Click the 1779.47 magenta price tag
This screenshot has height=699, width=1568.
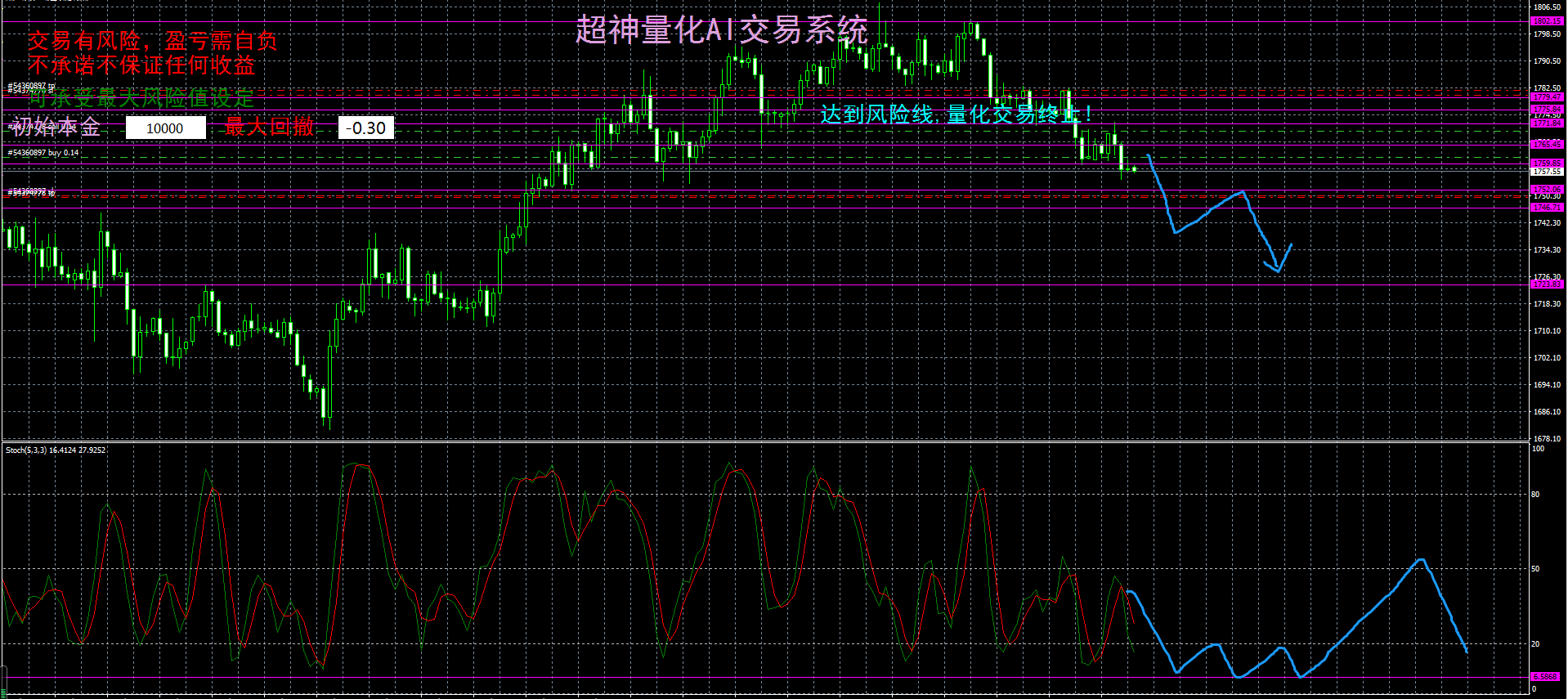[1546, 97]
